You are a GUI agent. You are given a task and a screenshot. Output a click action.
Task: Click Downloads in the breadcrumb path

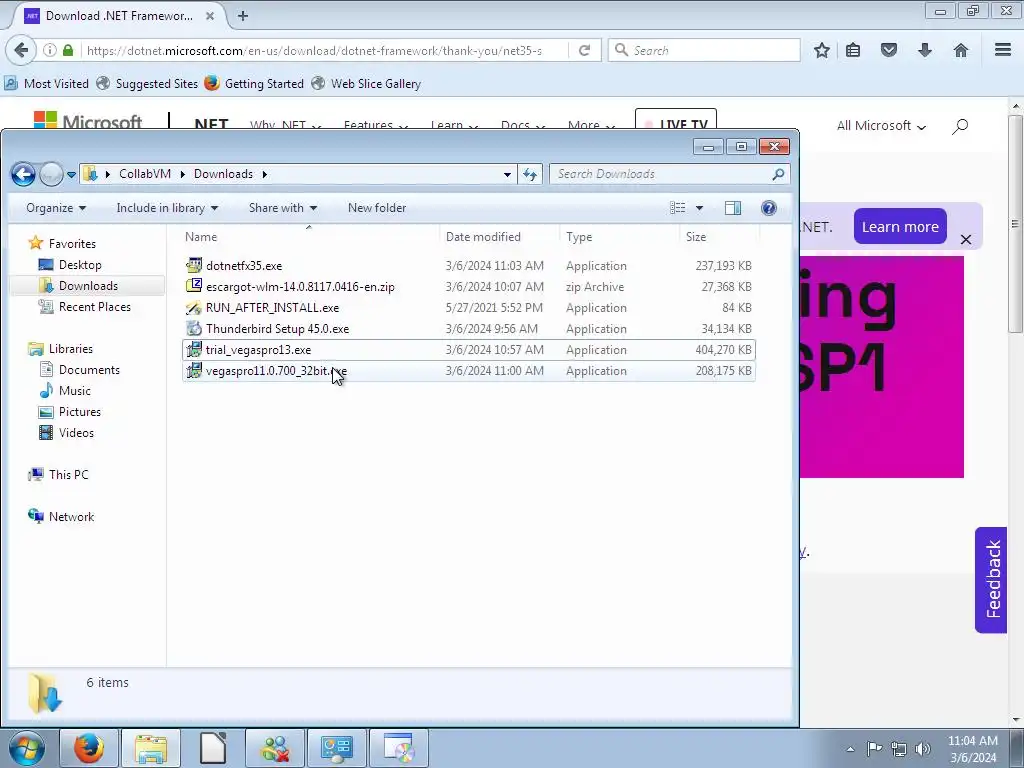(223, 174)
